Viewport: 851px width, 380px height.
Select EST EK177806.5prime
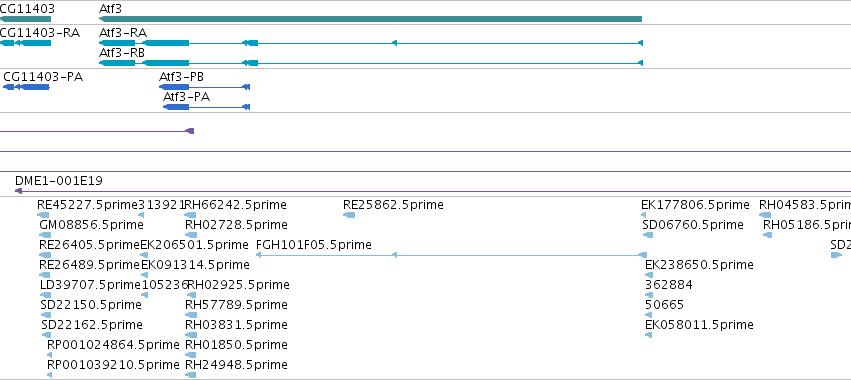pos(695,205)
